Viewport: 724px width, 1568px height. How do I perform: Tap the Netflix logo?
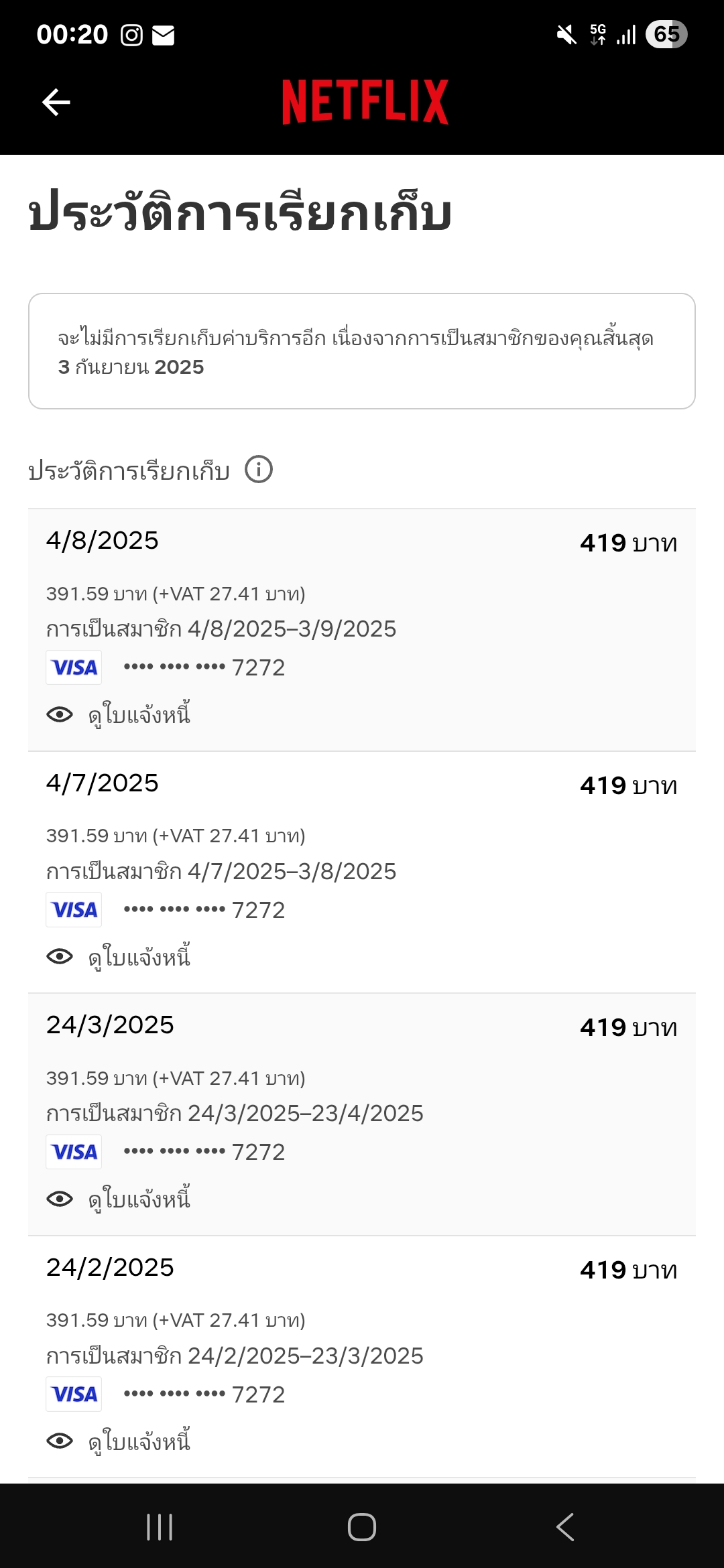365,102
